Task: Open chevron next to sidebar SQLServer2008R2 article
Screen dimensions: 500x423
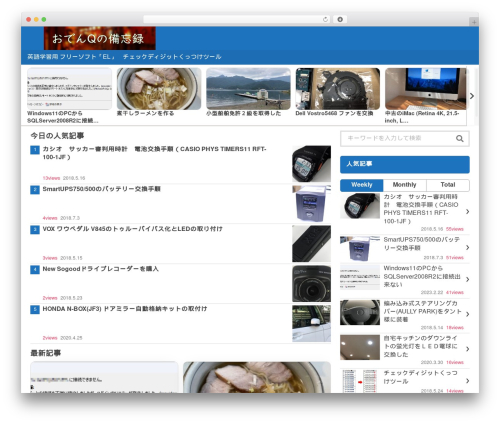Action: pos(468,279)
